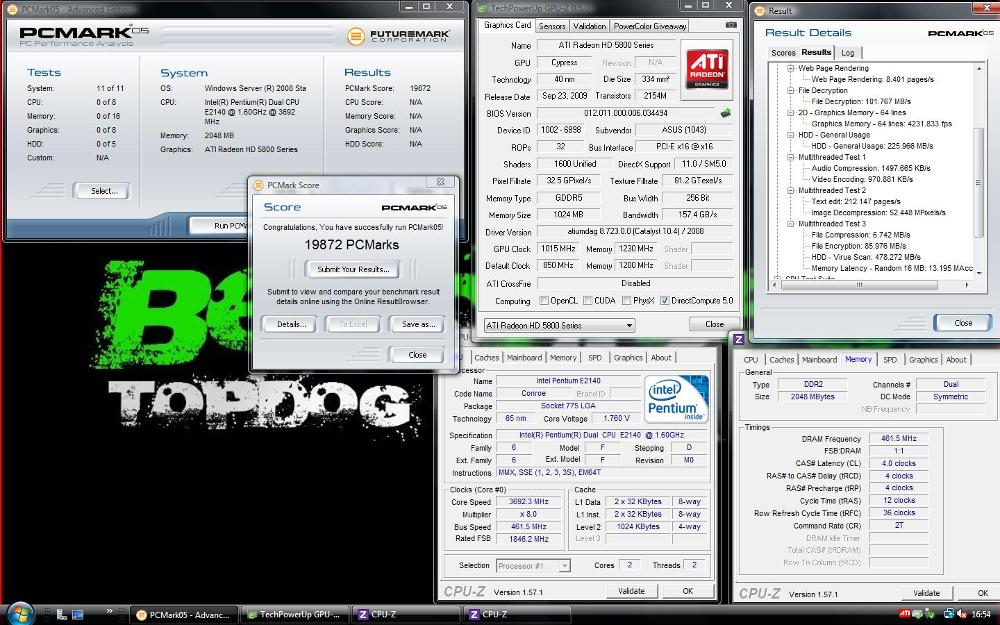
Task: Click the Details button in Score dialog
Action: pyautogui.click(x=291, y=324)
